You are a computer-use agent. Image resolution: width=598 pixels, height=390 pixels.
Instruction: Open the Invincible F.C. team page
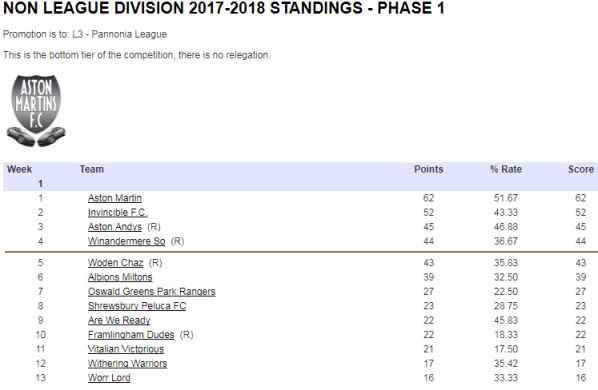pos(117,212)
